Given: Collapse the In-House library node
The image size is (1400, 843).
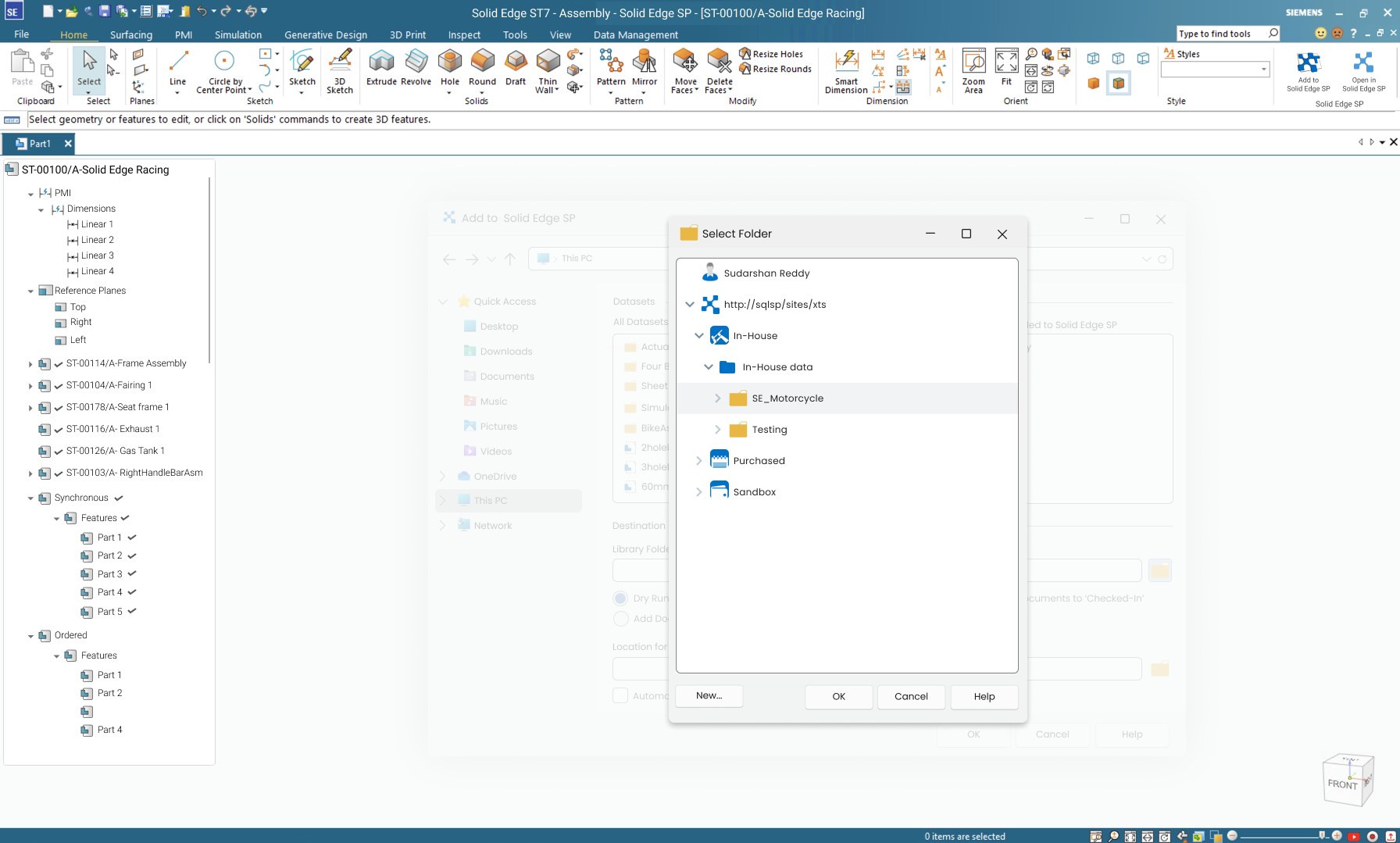Looking at the screenshot, I should (698, 336).
